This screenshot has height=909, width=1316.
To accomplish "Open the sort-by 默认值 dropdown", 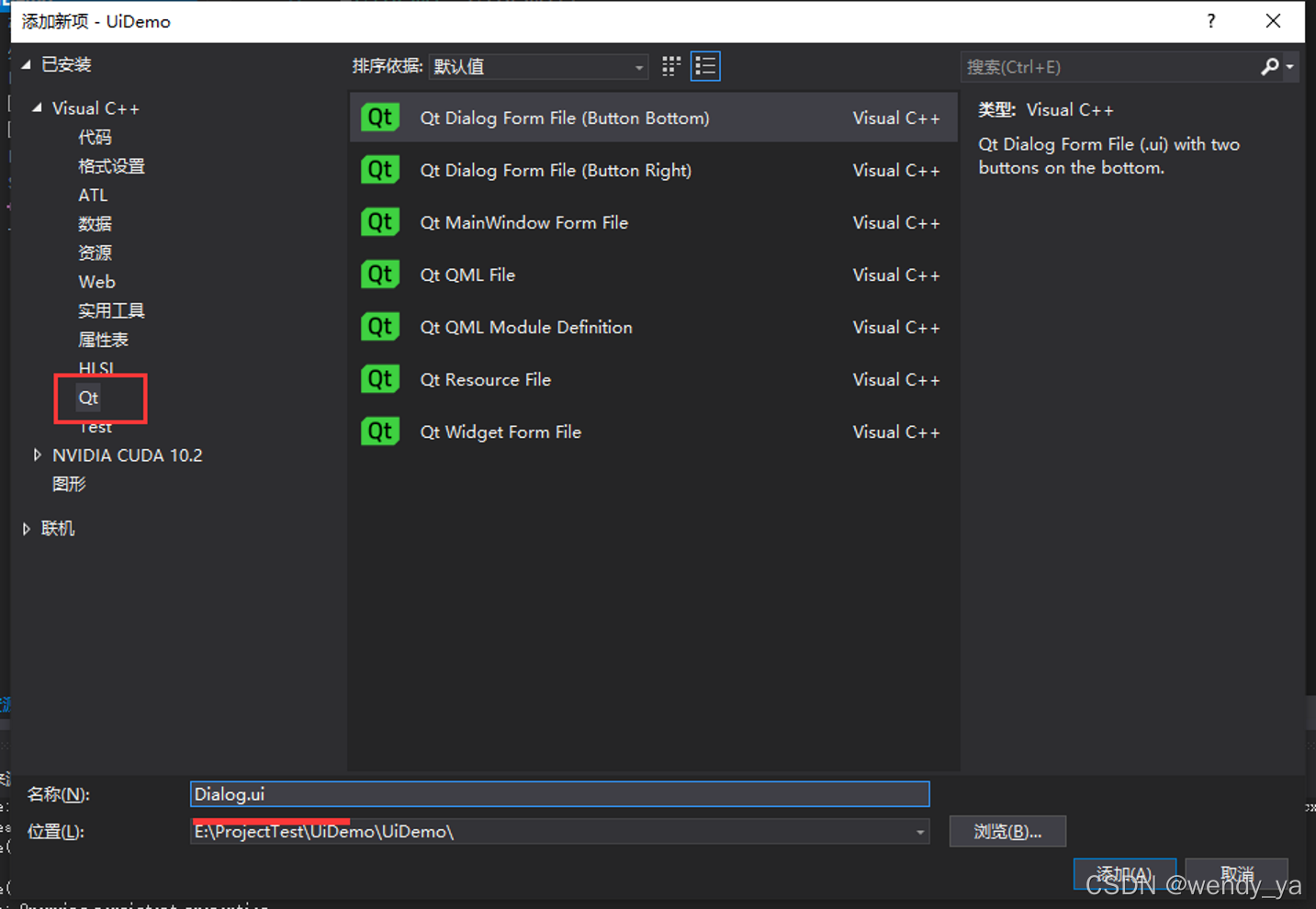I will [x=538, y=66].
